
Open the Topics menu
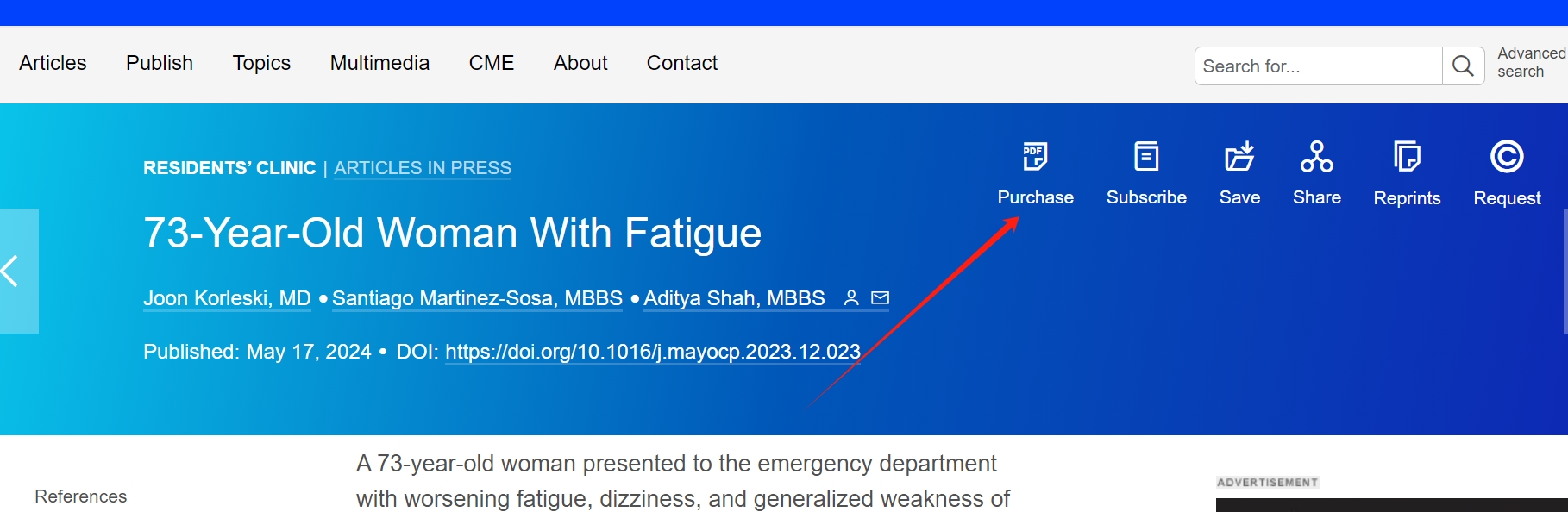(x=261, y=63)
